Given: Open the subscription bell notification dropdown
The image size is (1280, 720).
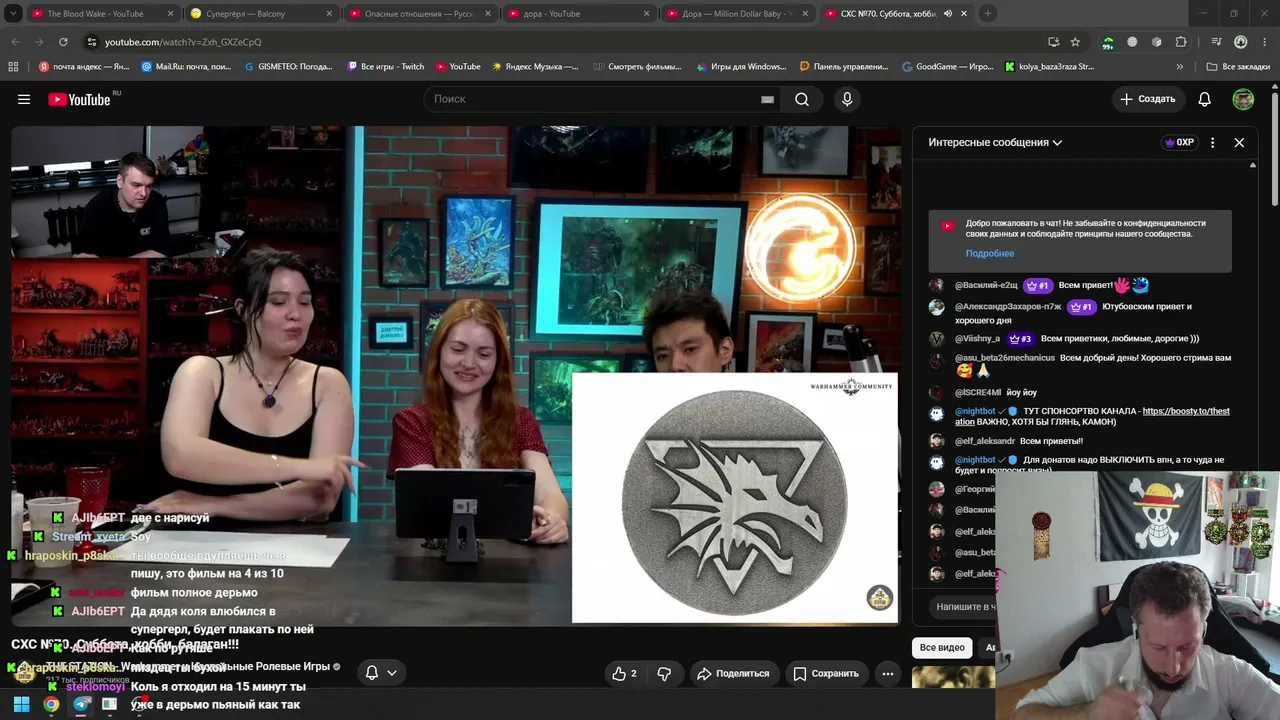Looking at the screenshot, I should pyautogui.click(x=381, y=673).
